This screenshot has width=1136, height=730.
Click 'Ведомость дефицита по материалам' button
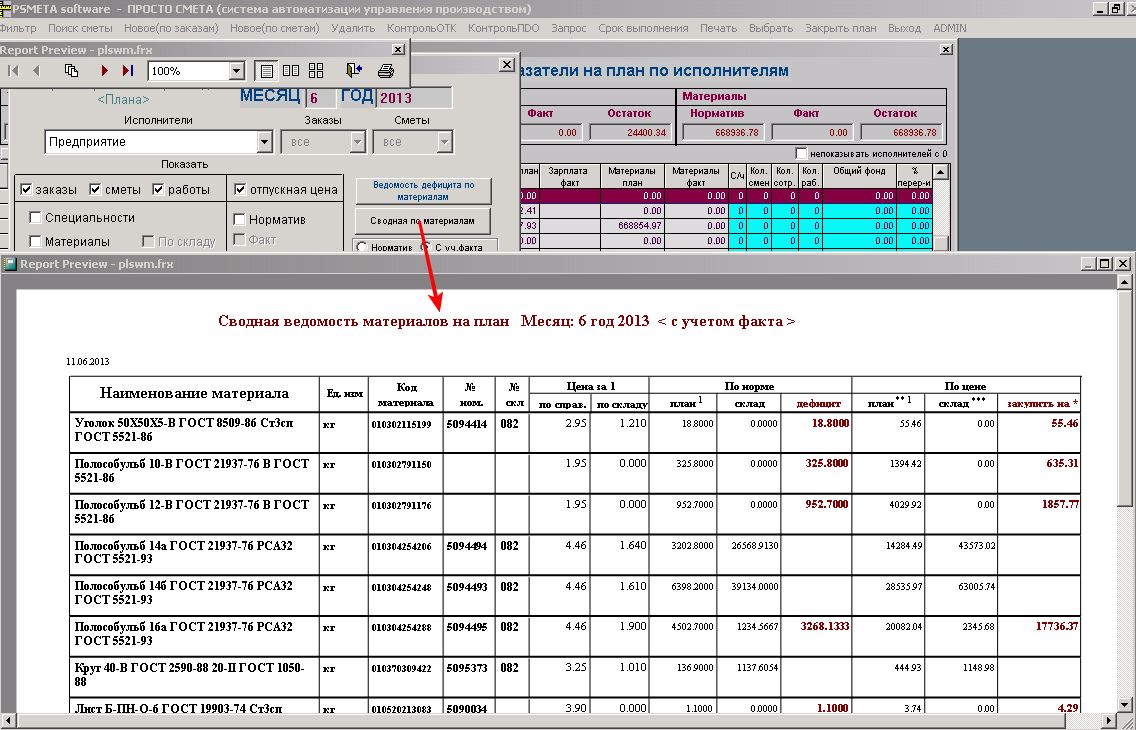tap(423, 191)
